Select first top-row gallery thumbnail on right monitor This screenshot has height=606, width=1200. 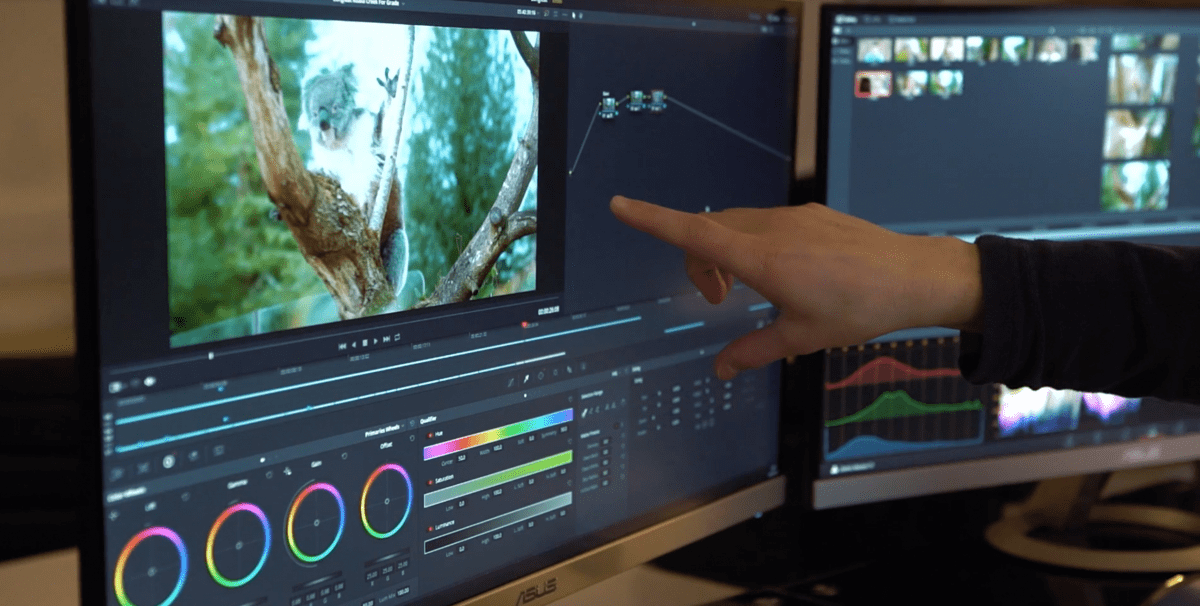pos(874,50)
